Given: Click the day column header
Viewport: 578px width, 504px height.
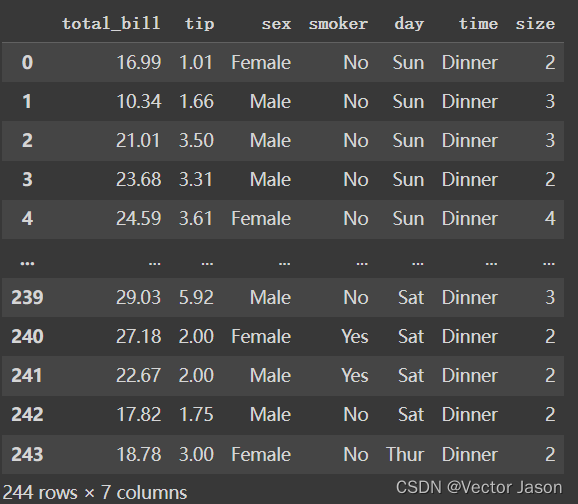Looking at the screenshot, I should coord(409,24).
